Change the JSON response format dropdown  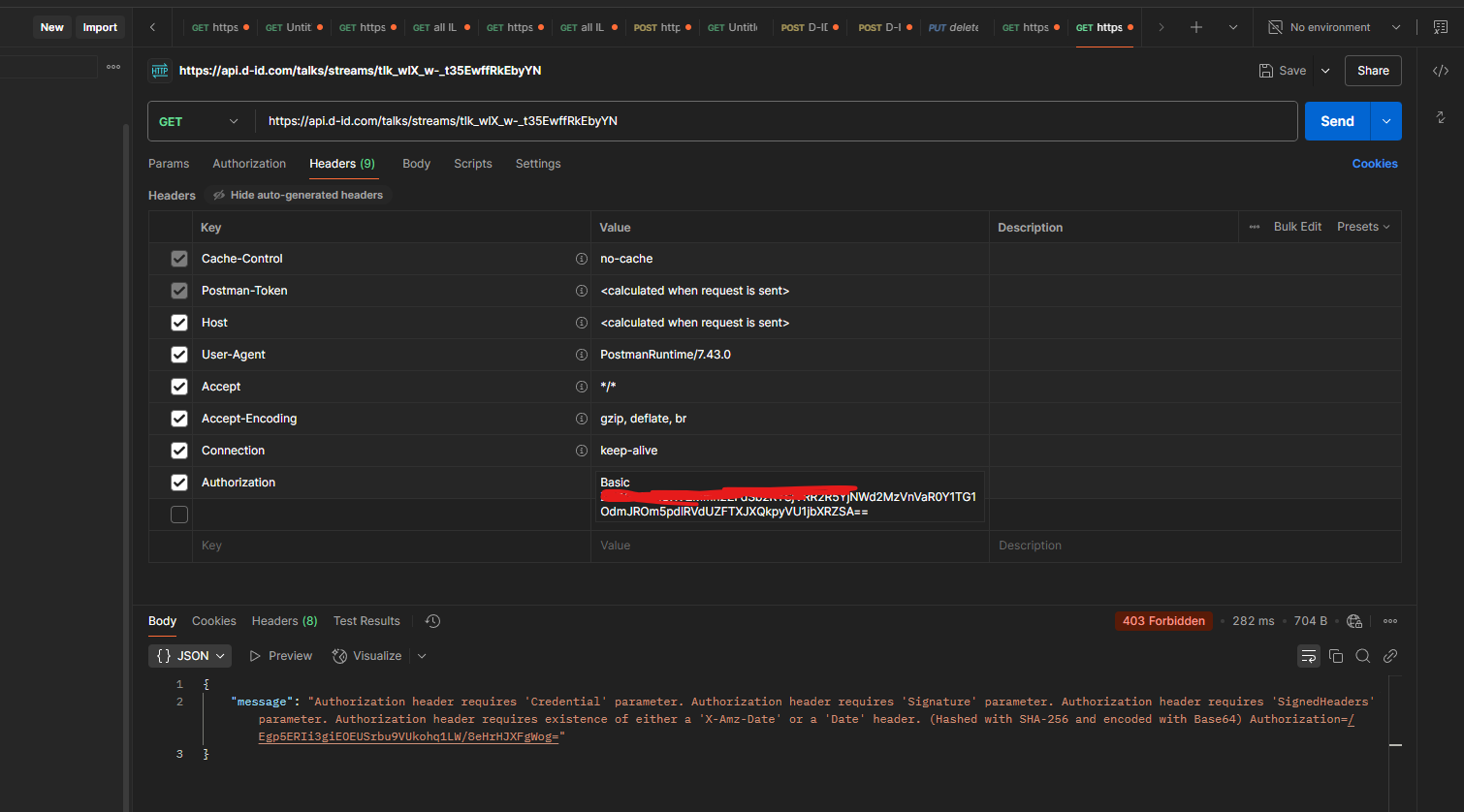pyautogui.click(x=190, y=656)
